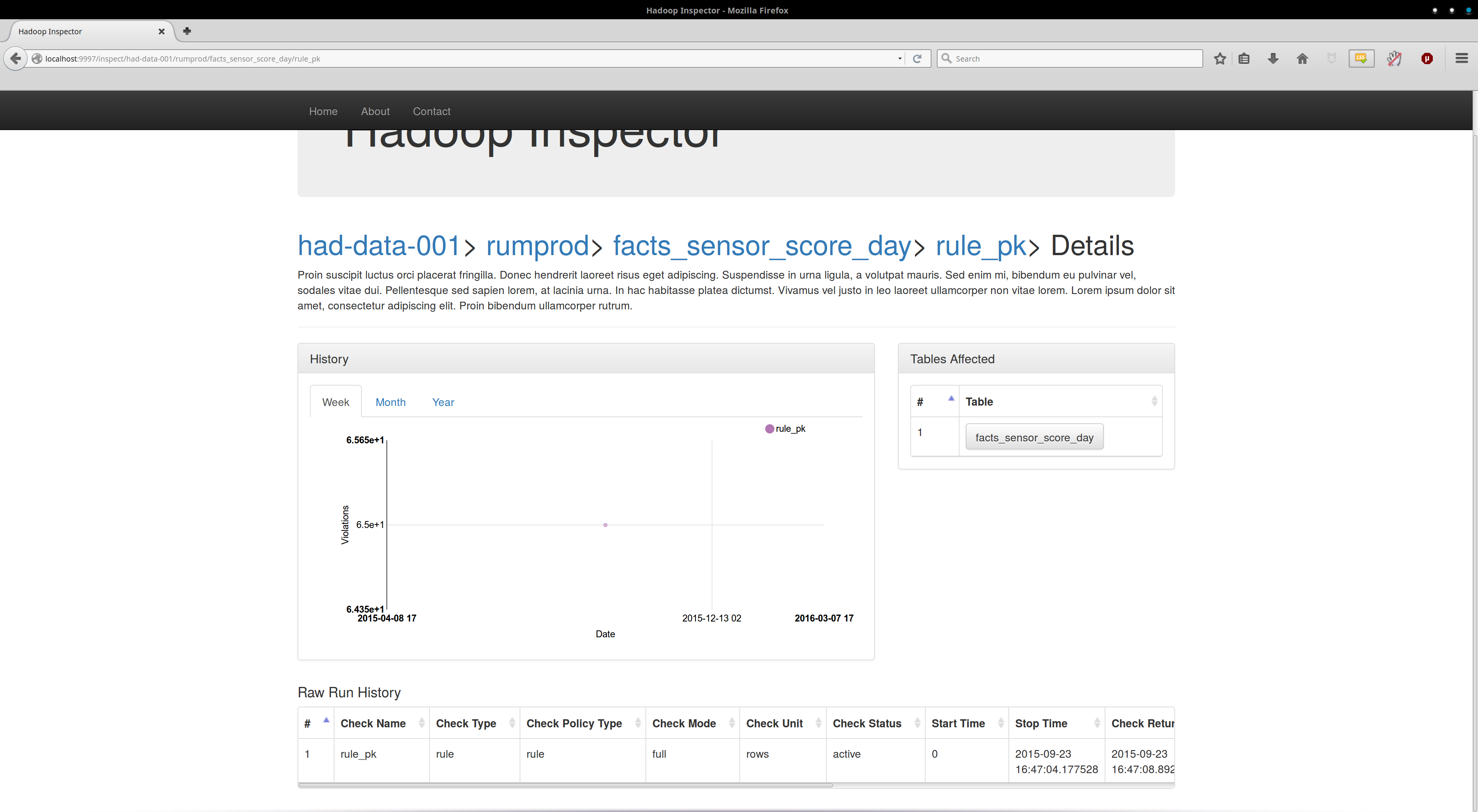Show bookmarks list icon in toolbar

pyautogui.click(x=1243, y=58)
